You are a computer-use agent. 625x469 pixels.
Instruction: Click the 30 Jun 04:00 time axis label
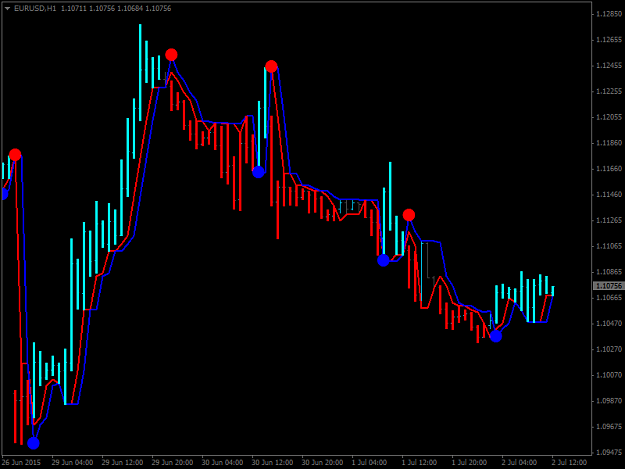point(222,463)
